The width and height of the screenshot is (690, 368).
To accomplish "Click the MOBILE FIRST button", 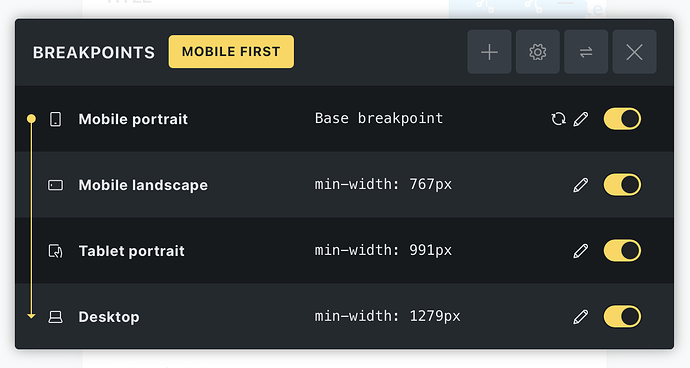I will point(231,52).
